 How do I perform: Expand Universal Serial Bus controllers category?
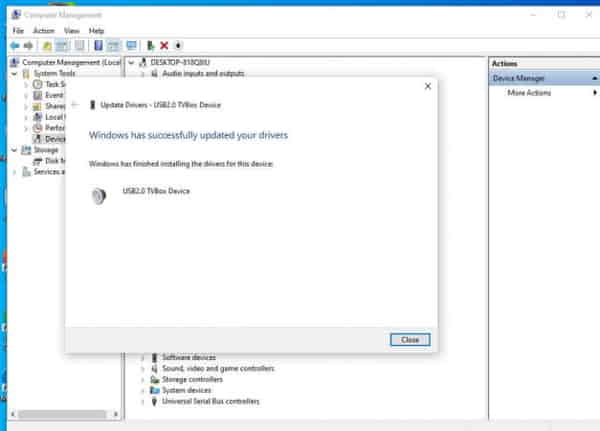(143, 402)
